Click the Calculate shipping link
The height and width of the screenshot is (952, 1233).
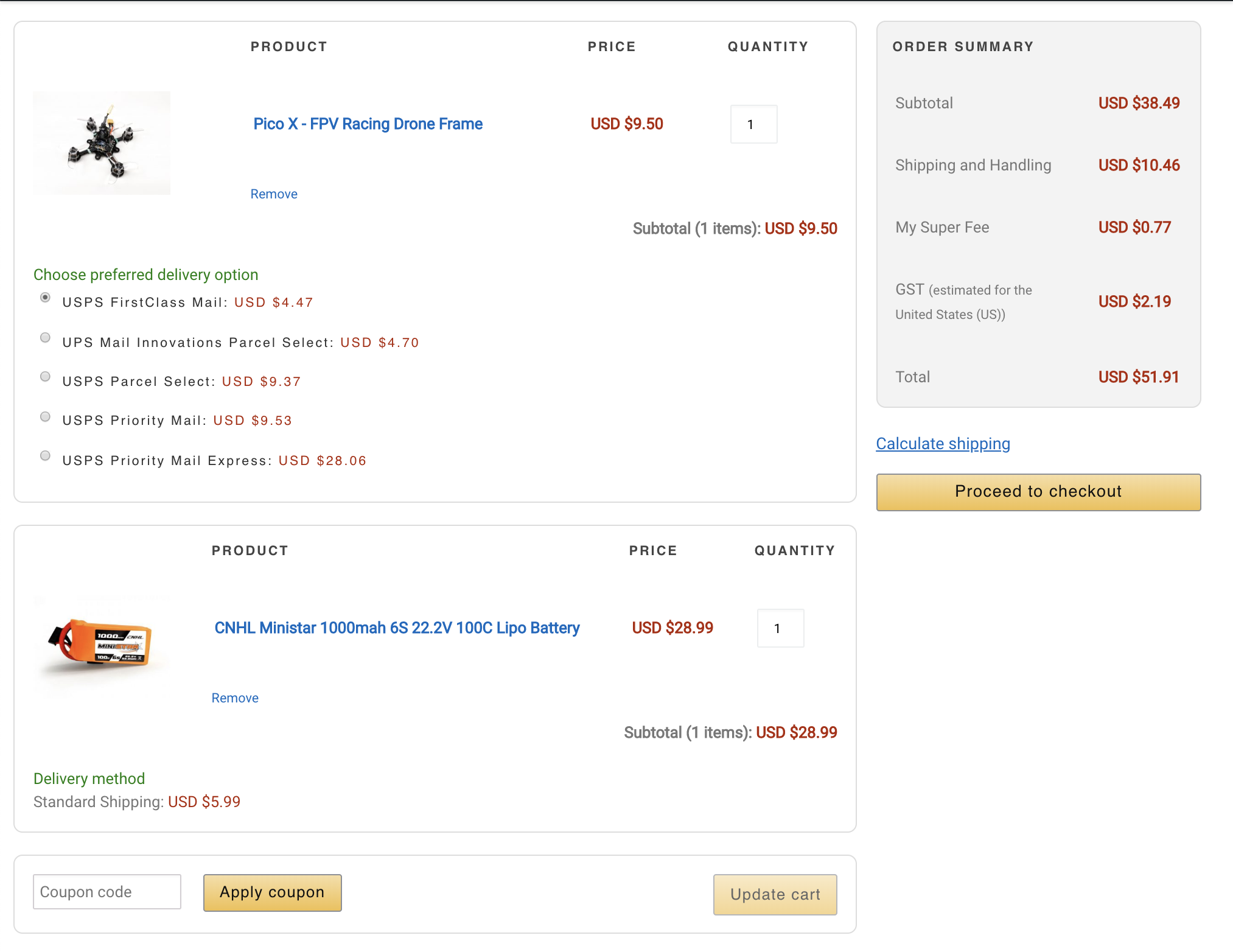(x=943, y=444)
